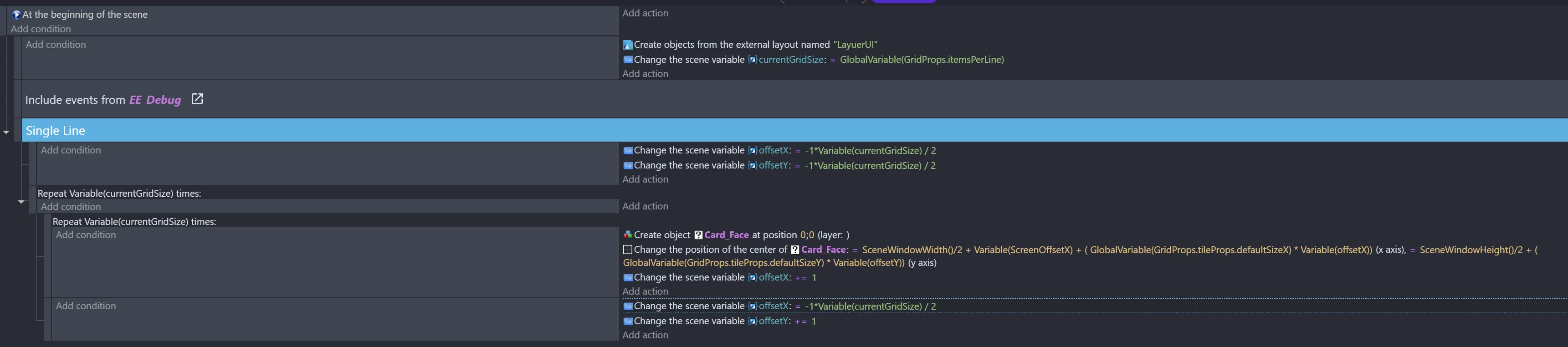Viewport: 1568px width, 347px height.
Task: Select the outer 'Repeat Variable(currentGridSize) times:' text
Action: tap(119, 194)
